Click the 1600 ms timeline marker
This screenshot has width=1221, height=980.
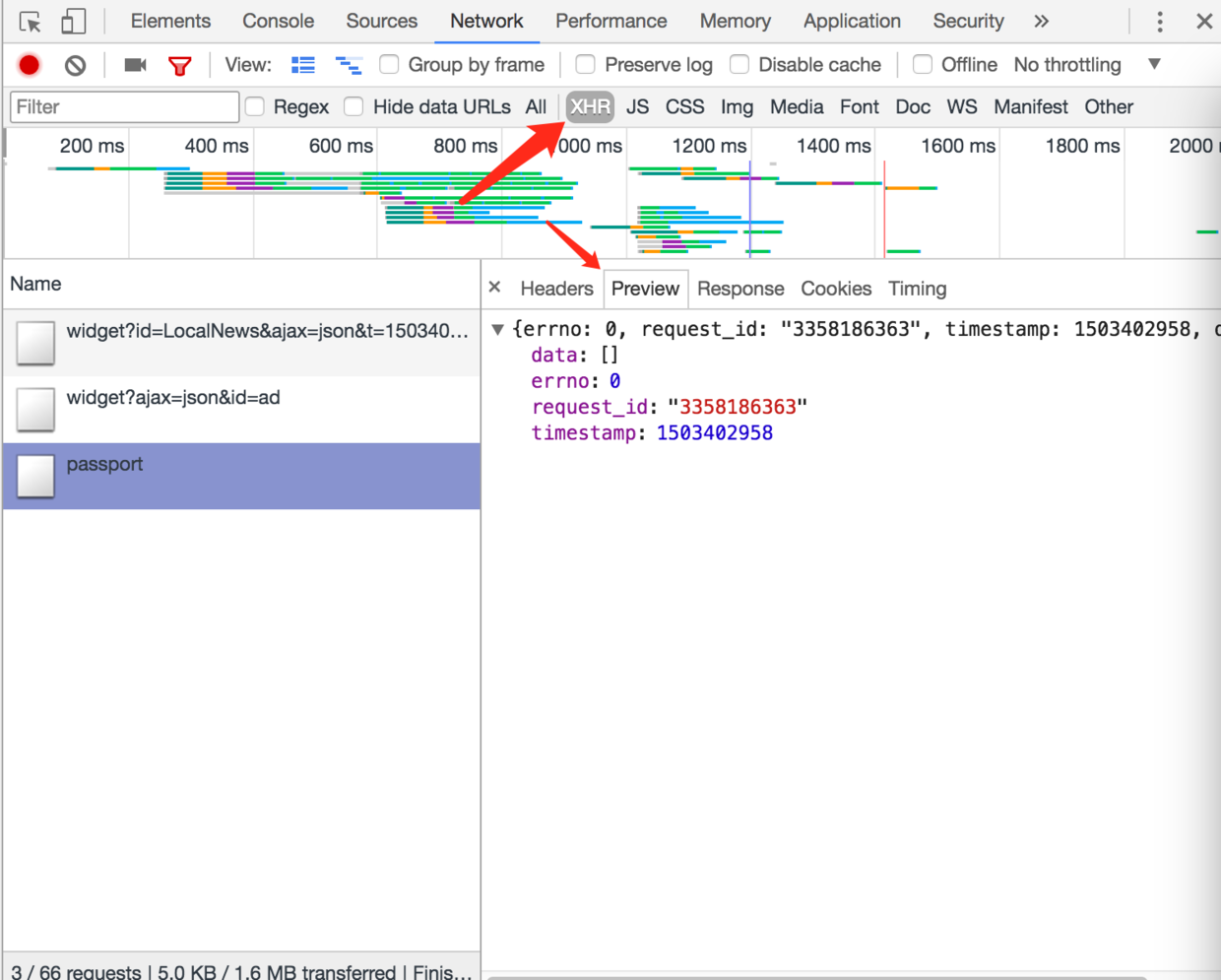958,146
